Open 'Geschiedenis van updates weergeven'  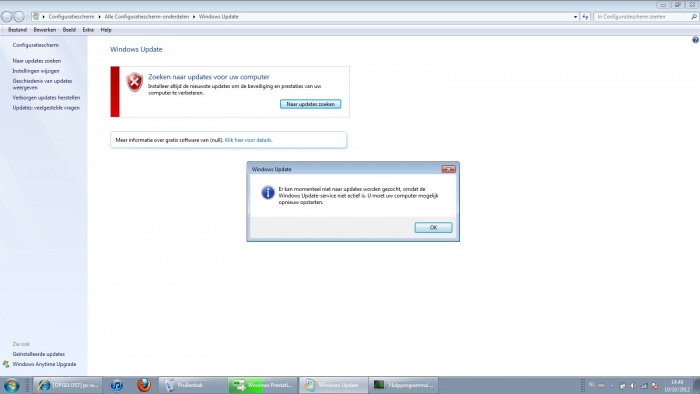42,84
